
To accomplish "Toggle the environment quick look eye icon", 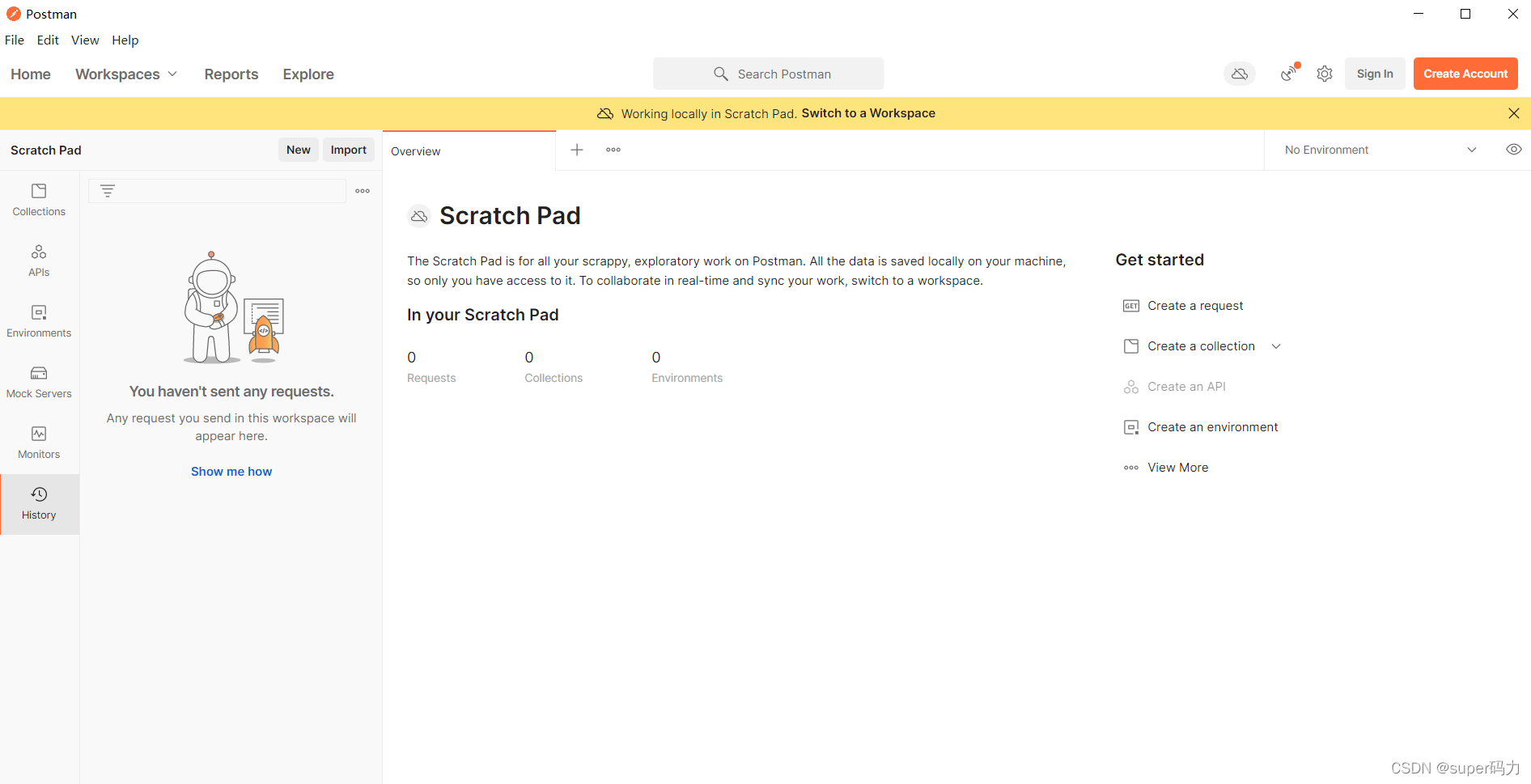I will tap(1513, 150).
